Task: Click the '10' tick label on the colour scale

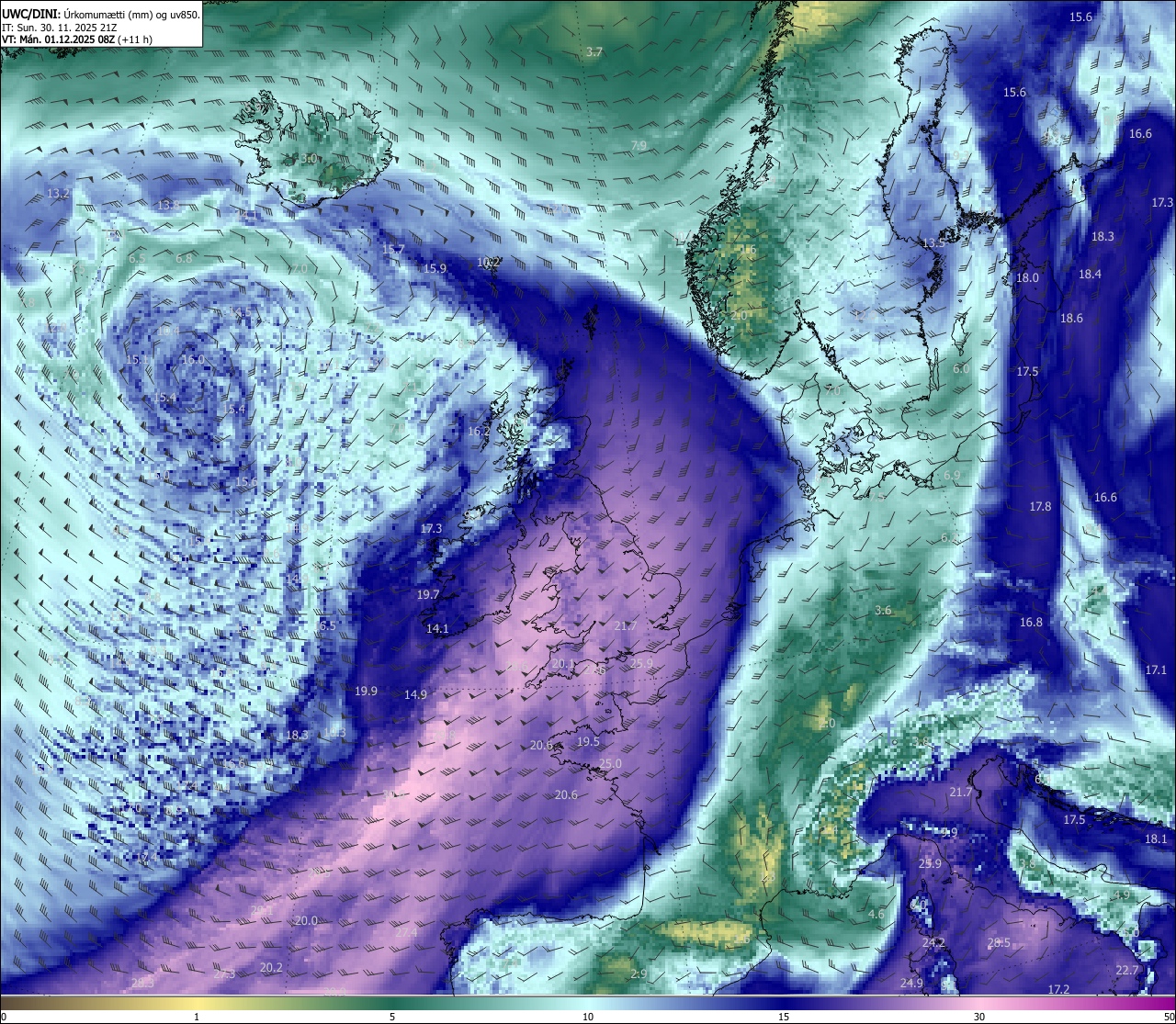Action: pos(587,1017)
